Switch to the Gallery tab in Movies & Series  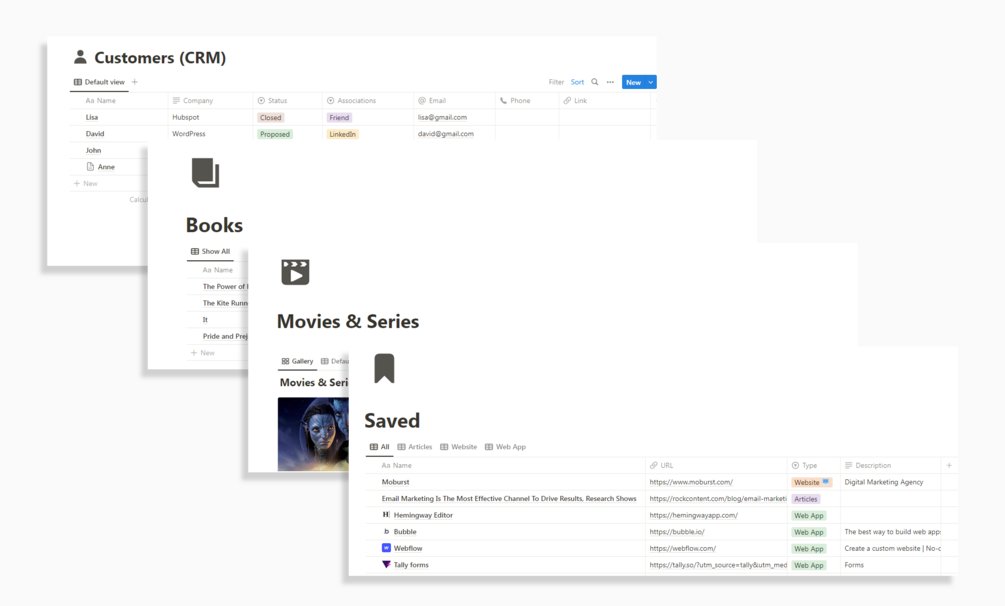[x=297, y=361]
